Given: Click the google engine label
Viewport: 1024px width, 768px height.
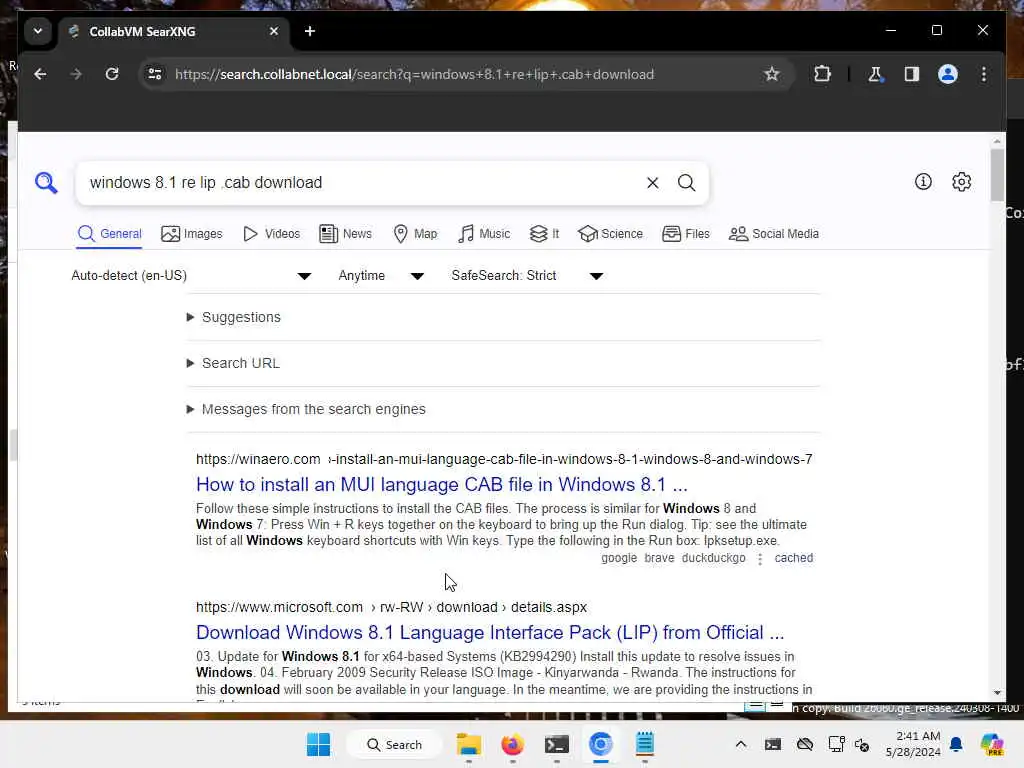Looking at the screenshot, I should (619, 558).
